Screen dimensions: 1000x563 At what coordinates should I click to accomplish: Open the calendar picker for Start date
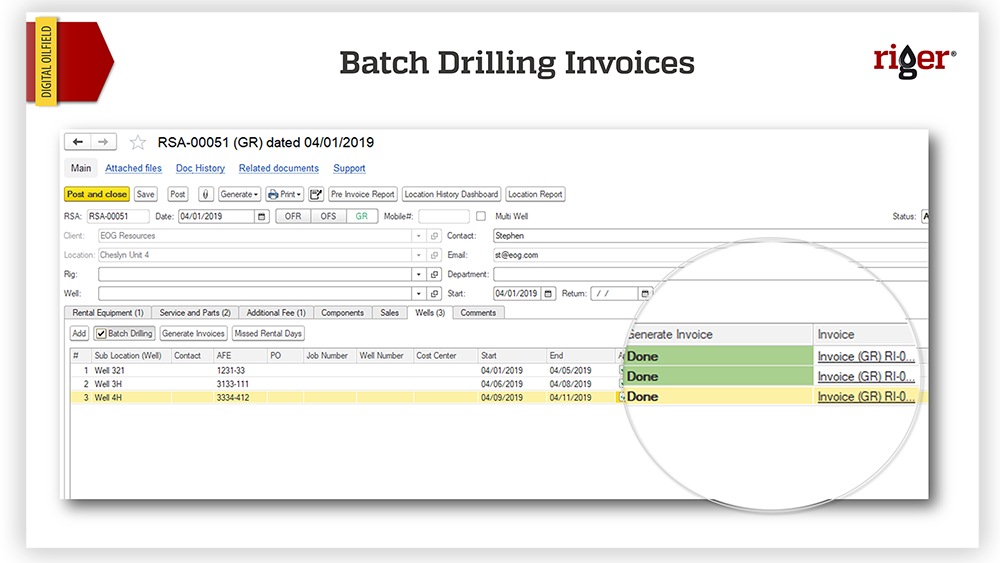point(548,294)
